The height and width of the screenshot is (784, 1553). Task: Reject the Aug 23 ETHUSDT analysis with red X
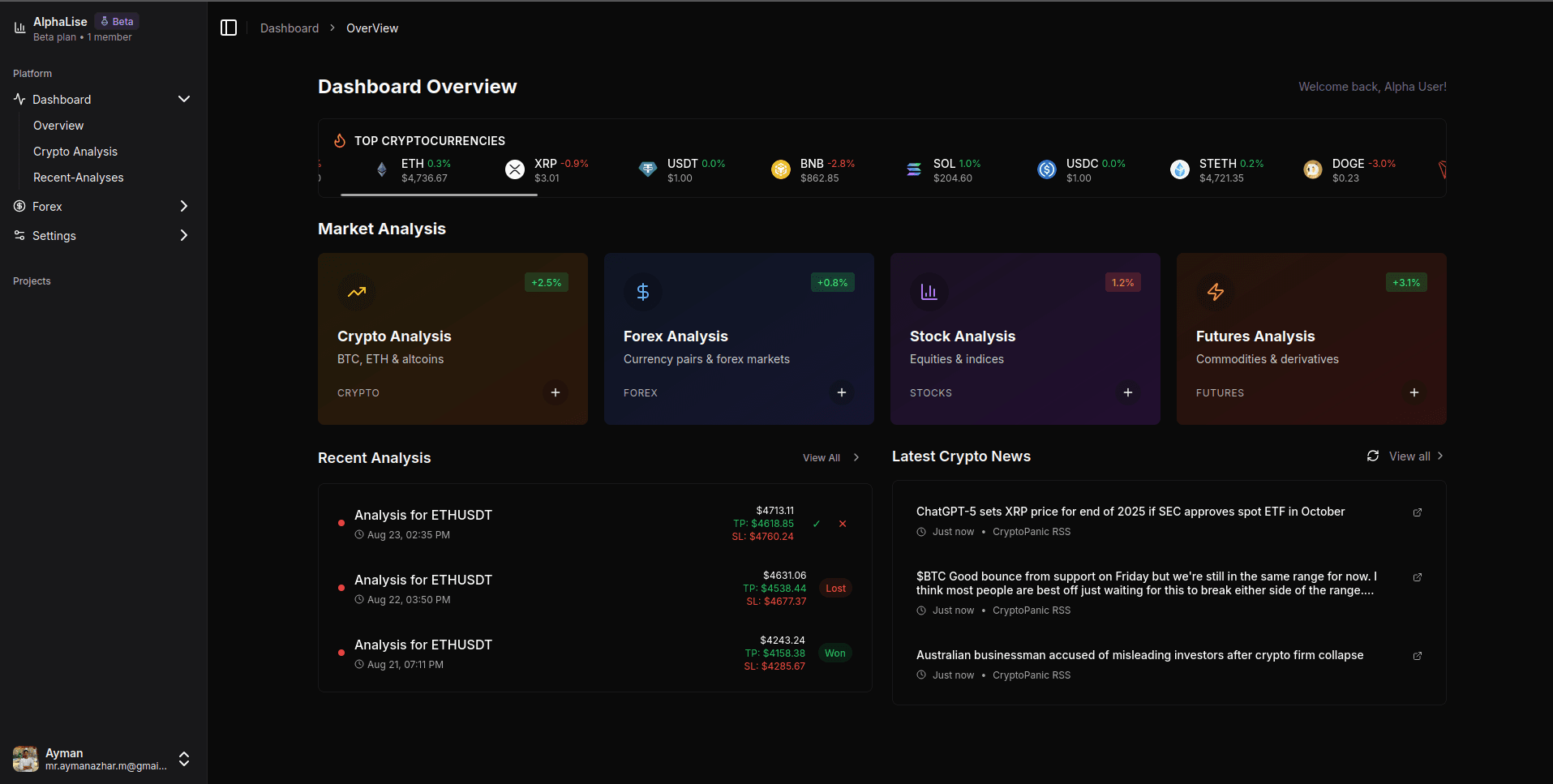pyautogui.click(x=842, y=524)
